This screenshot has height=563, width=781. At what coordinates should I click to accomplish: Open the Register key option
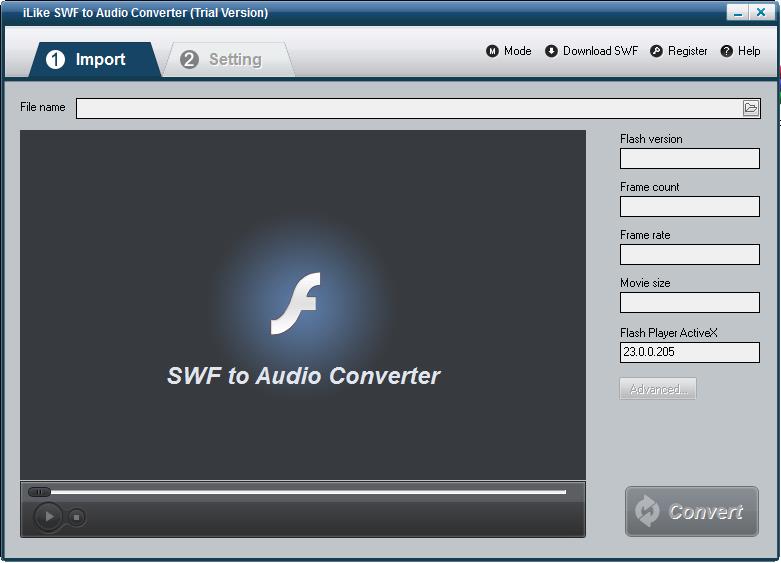679,51
